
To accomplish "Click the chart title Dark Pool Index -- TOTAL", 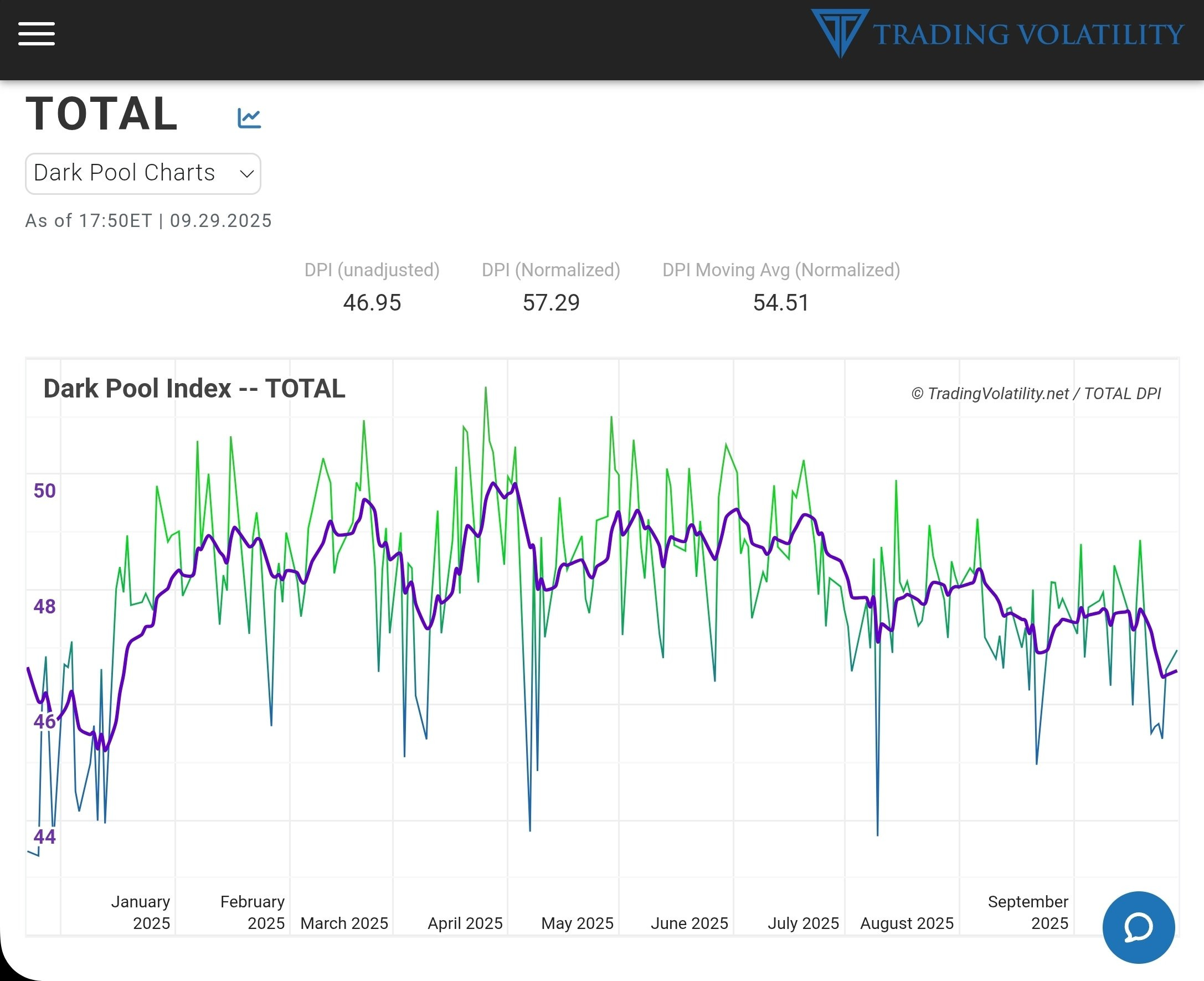I will [x=194, y=389].
